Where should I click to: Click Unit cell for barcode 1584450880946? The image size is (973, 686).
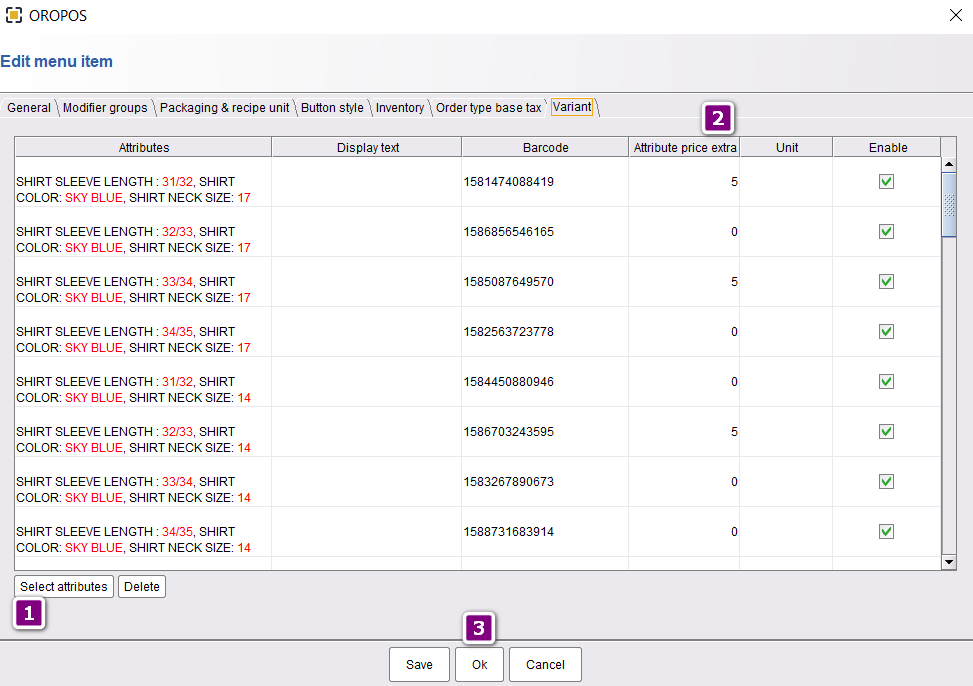786,381
